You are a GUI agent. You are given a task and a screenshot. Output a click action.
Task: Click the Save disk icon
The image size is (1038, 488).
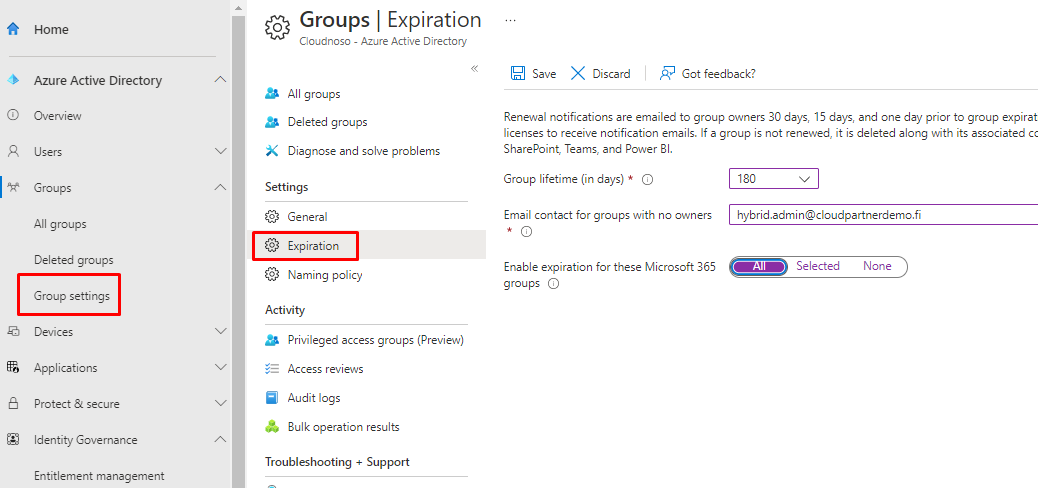click(x=518, y=73)
